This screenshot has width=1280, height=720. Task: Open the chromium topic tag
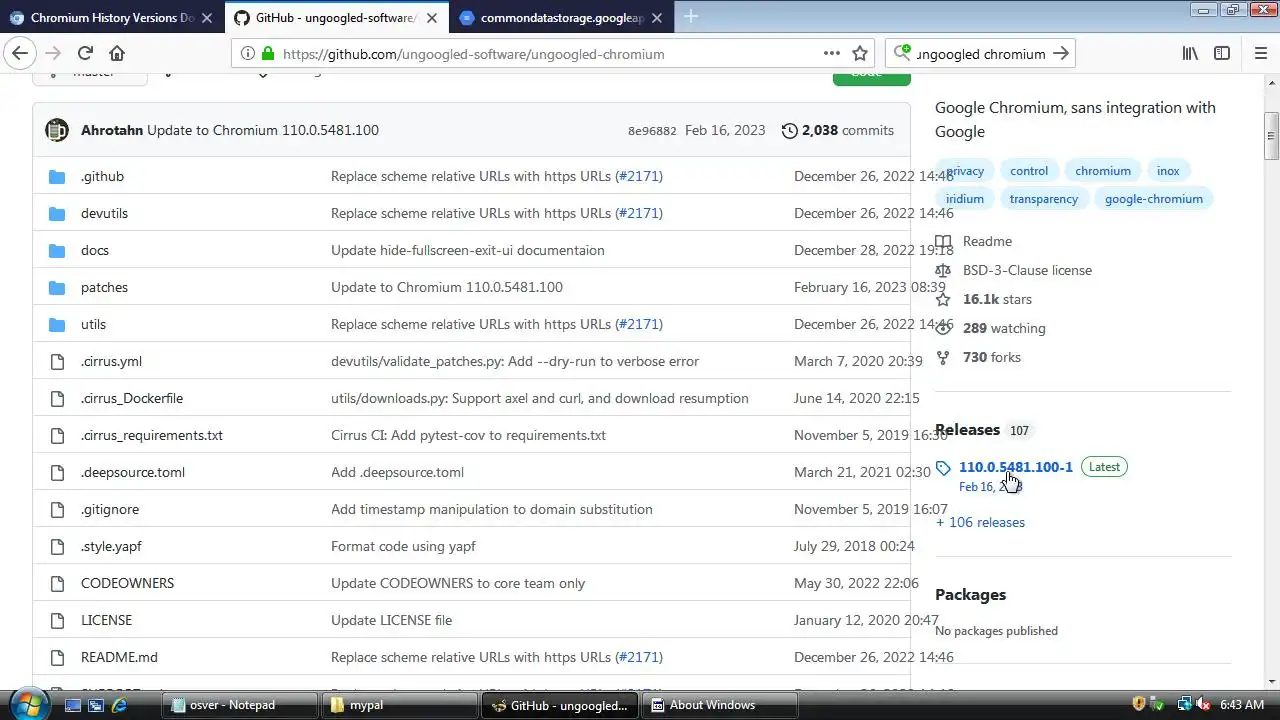tap(1103, 171)
